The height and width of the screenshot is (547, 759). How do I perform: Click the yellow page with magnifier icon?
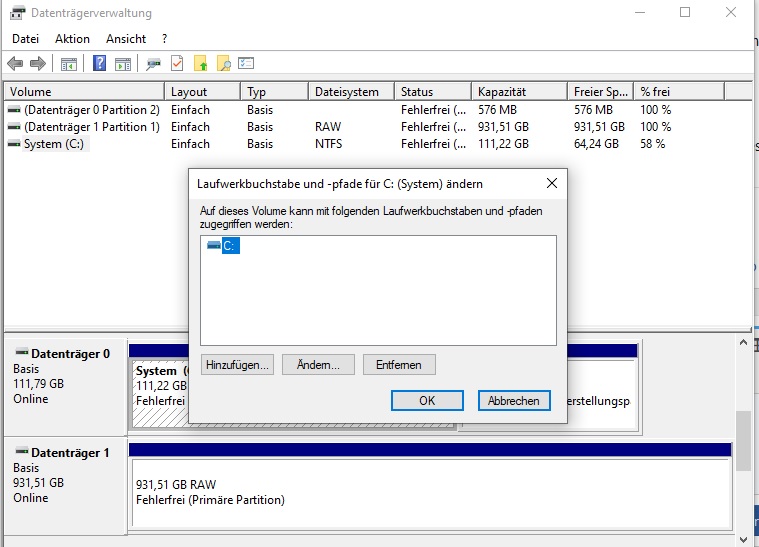[x=224, y=63]
